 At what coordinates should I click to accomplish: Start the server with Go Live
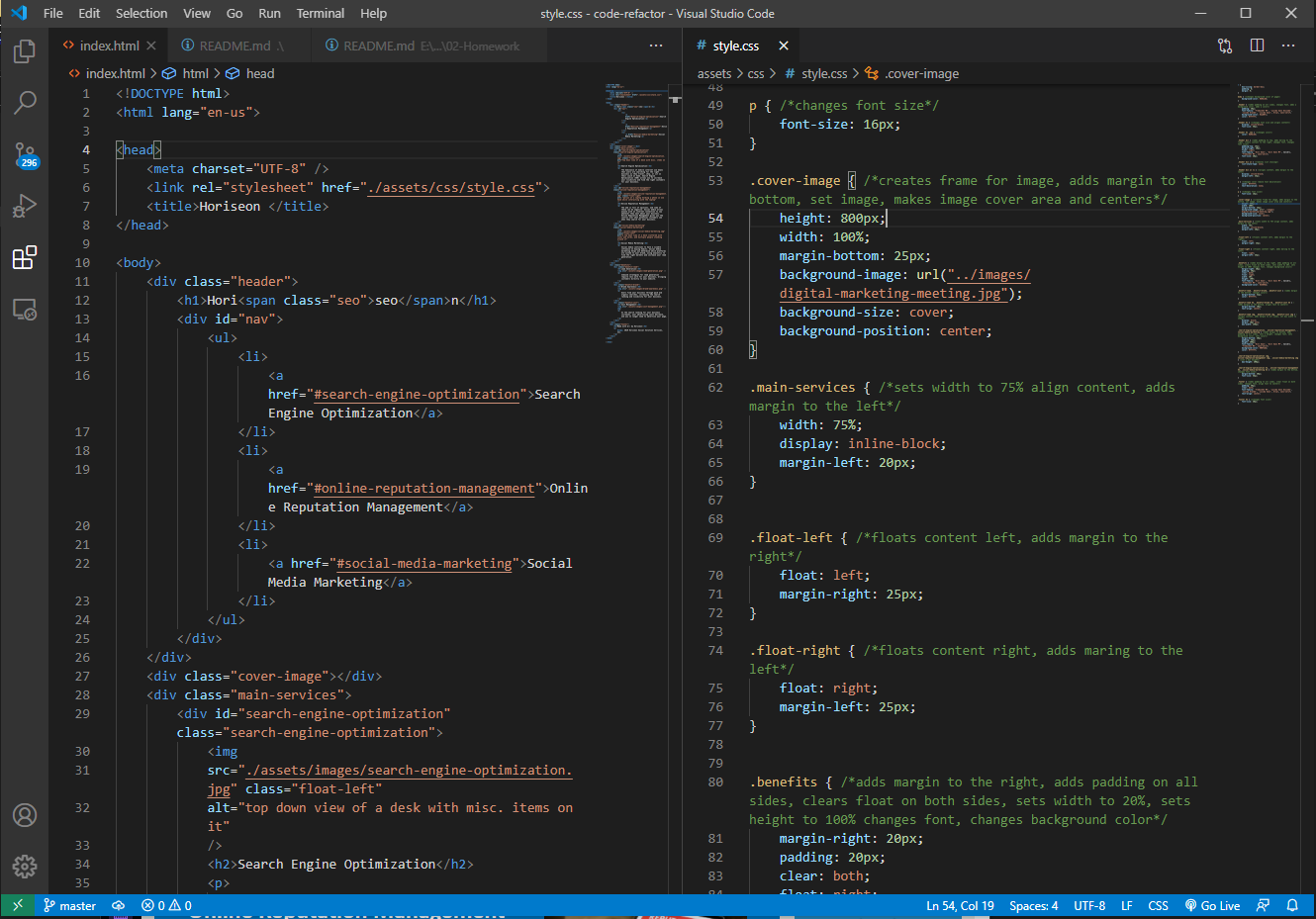1212,905
